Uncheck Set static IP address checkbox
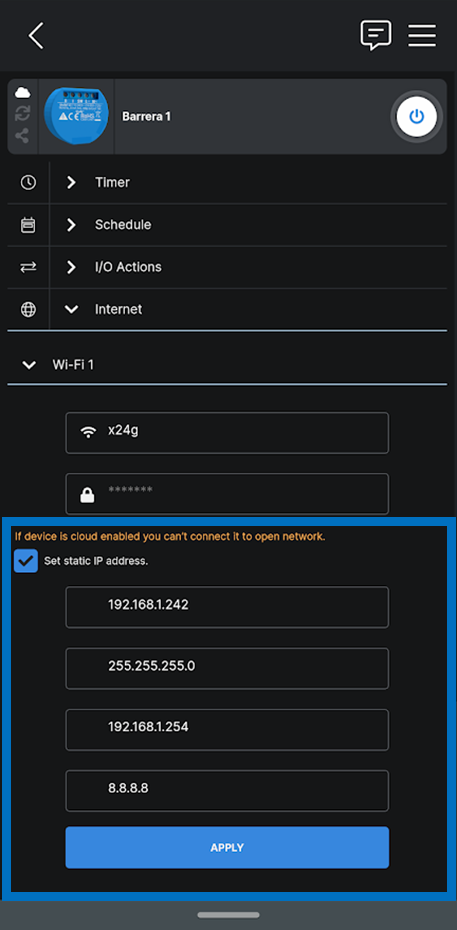The width and height of the screenshot is (457, 930). click(x=26, y=561)
